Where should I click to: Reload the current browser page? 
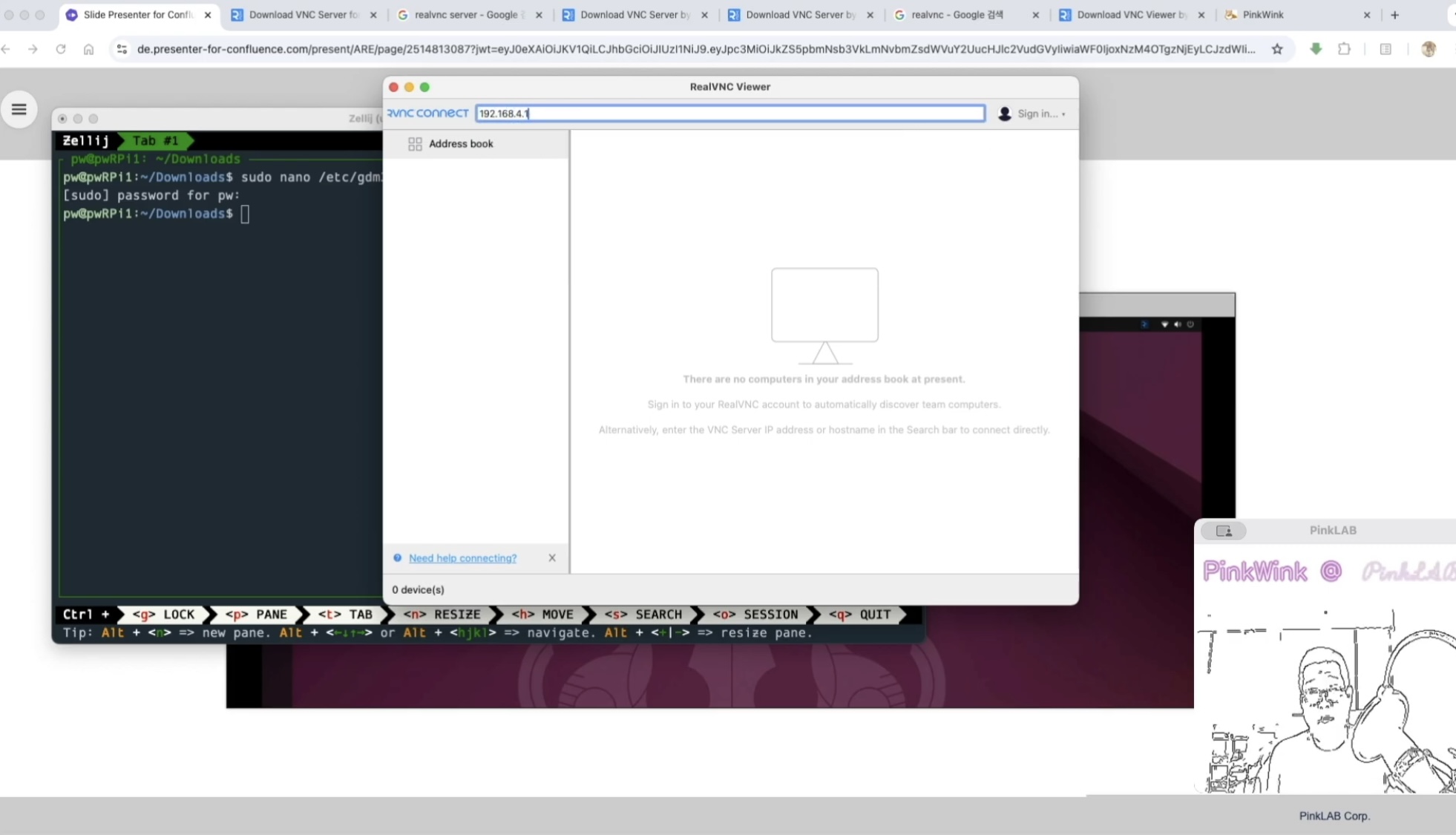pyautogui.click(x=61, y=49)
